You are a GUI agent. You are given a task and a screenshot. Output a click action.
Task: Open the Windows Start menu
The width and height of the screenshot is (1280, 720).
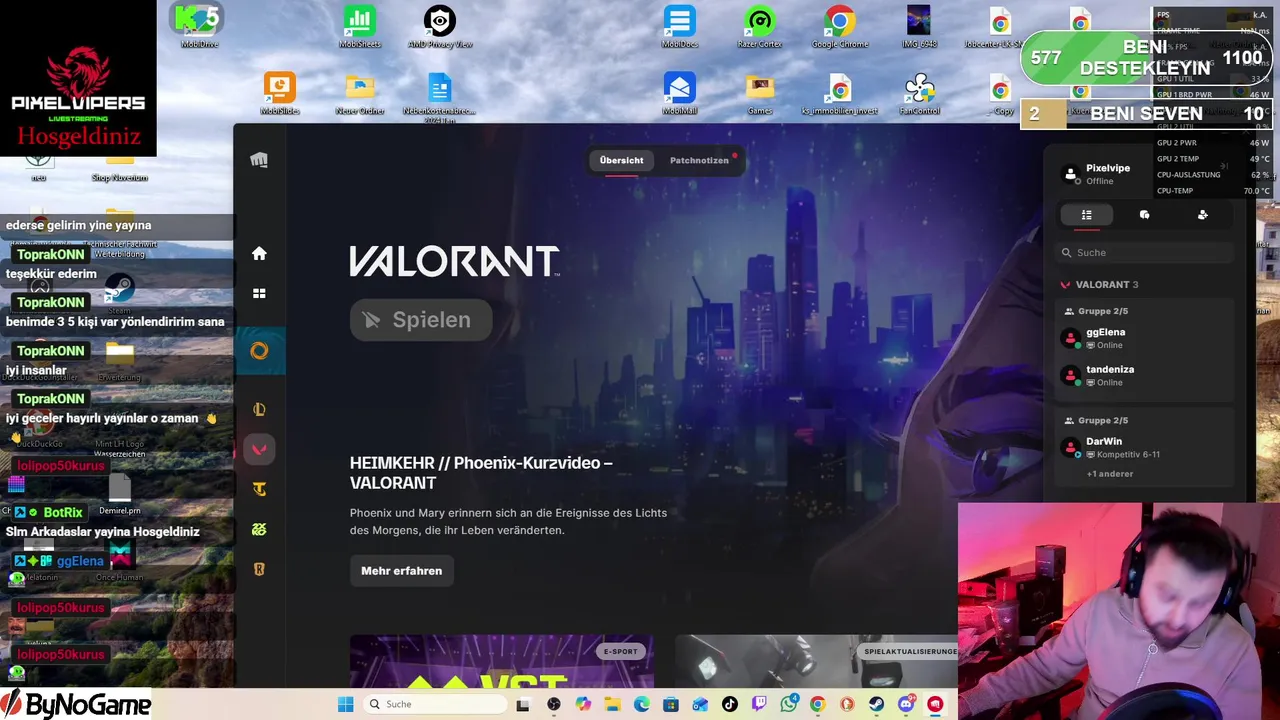tap(345, 704)
